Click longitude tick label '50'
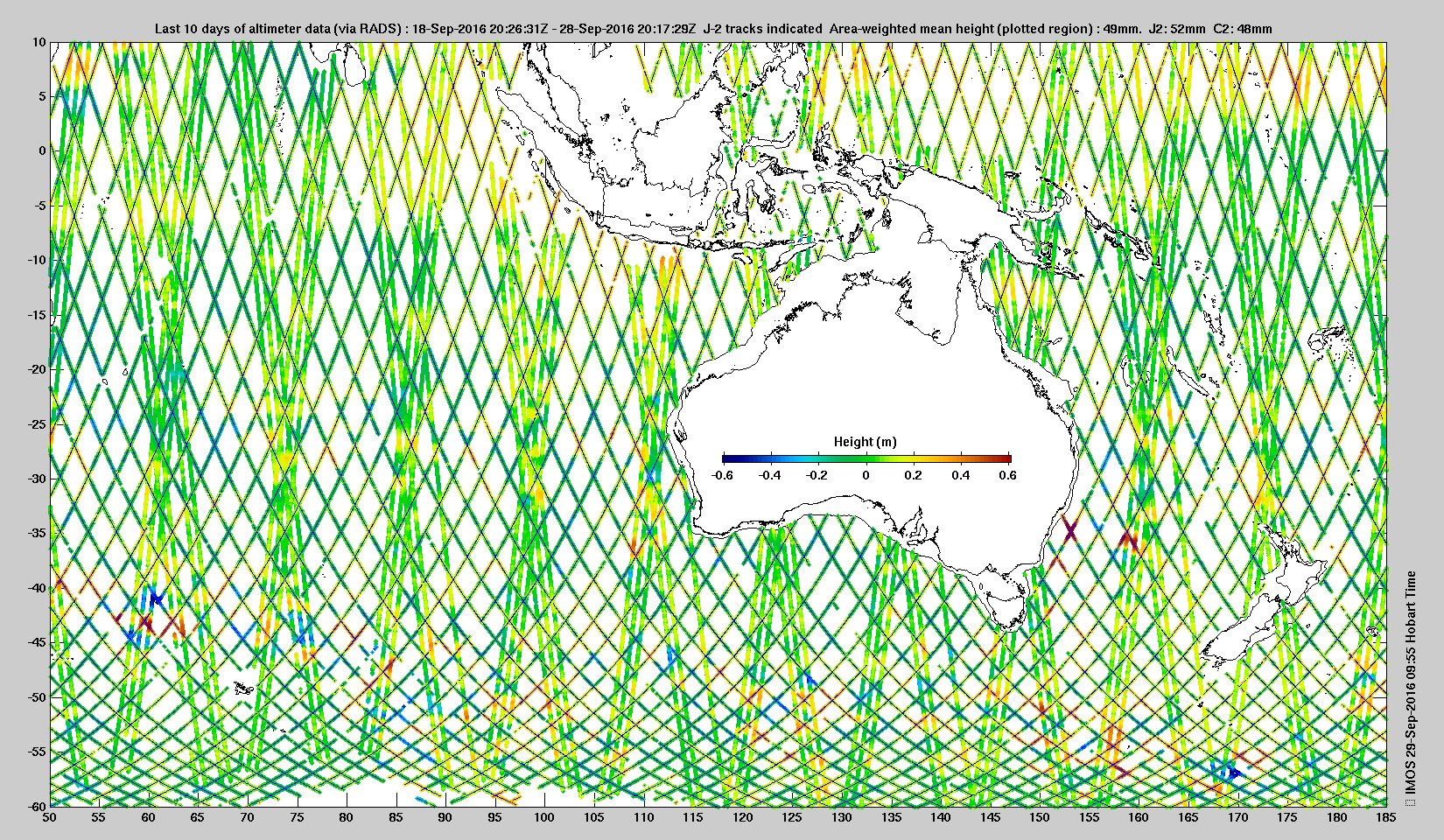Viewport: 1444px width, 840px height. coord(50,817)
